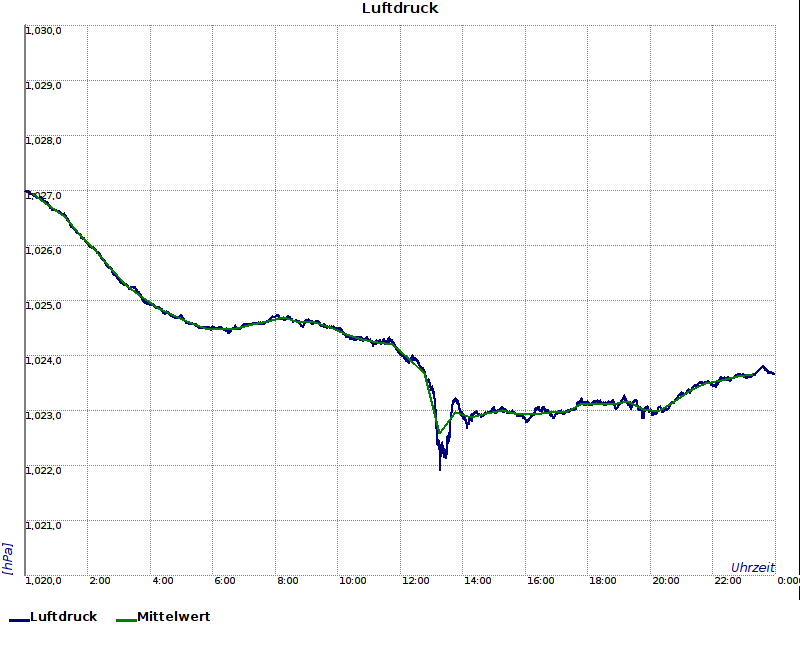Image resolution: width=800 pixels, height=650 pixels.
Task: Click the 1,027,0 y-axis value
Action: pos(43,195)
